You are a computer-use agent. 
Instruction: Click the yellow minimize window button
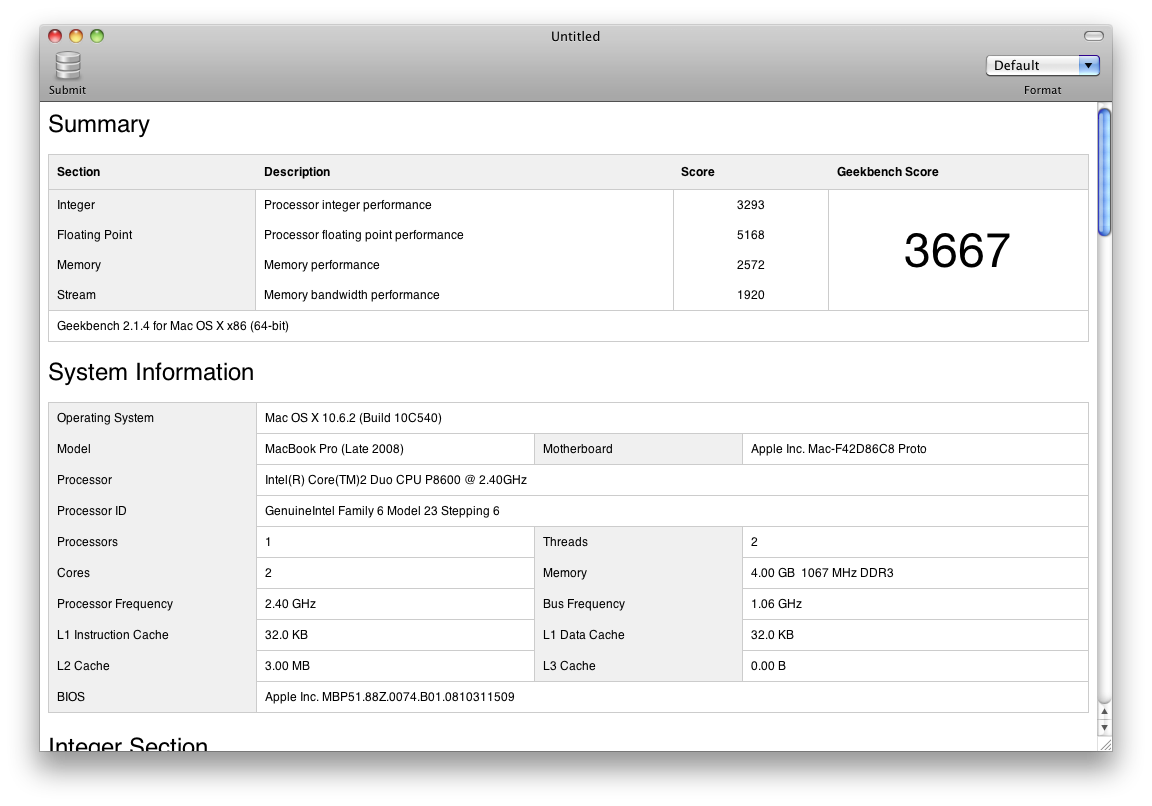pyautogui.click(x=76, y=36)
